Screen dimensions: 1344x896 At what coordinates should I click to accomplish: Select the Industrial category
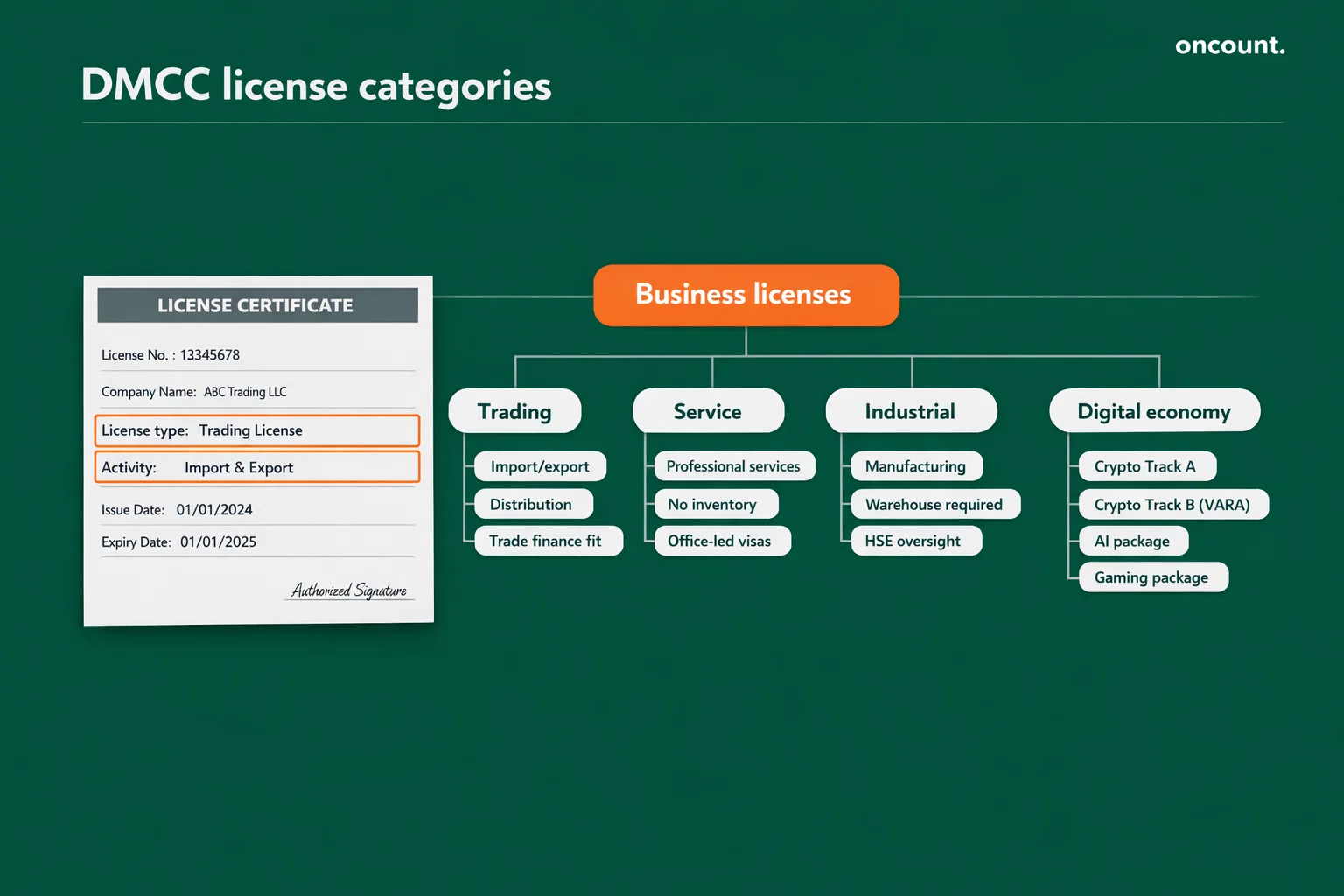pos(910,410)
